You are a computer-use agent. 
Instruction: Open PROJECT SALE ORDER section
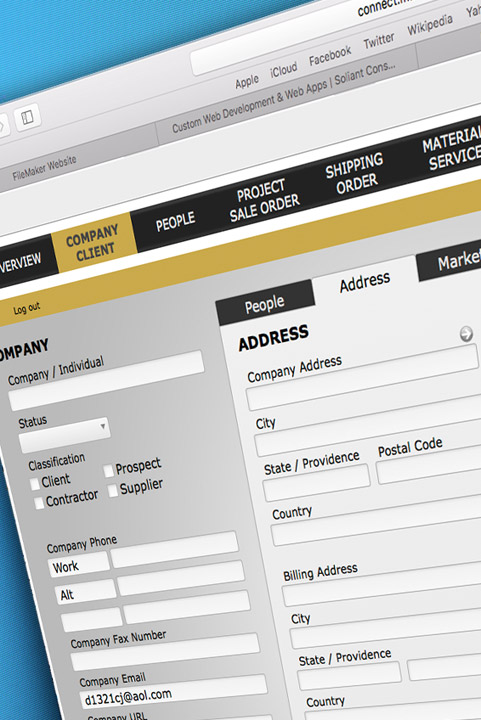coord(264,201)
